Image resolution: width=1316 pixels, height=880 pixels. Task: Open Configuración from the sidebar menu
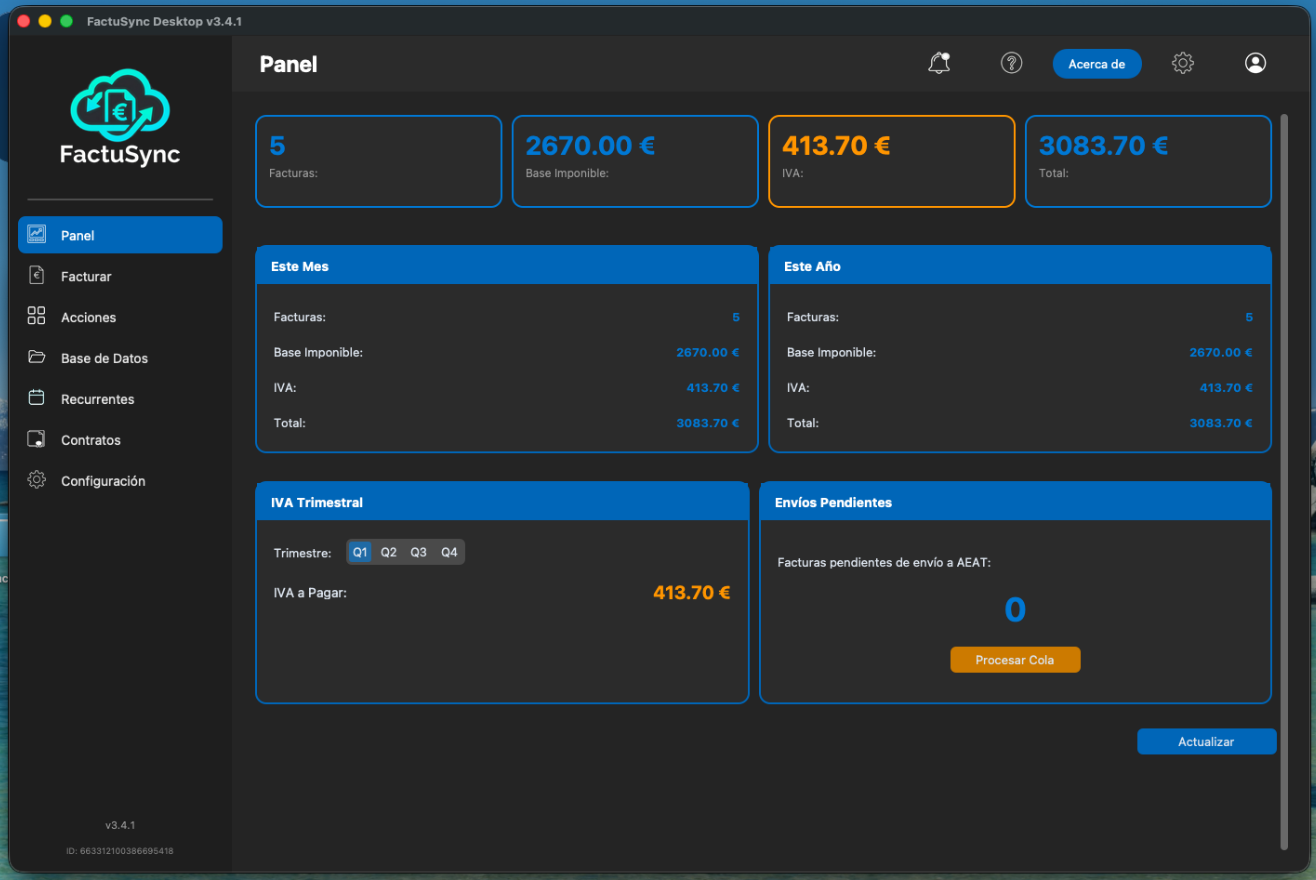(102, 481)
